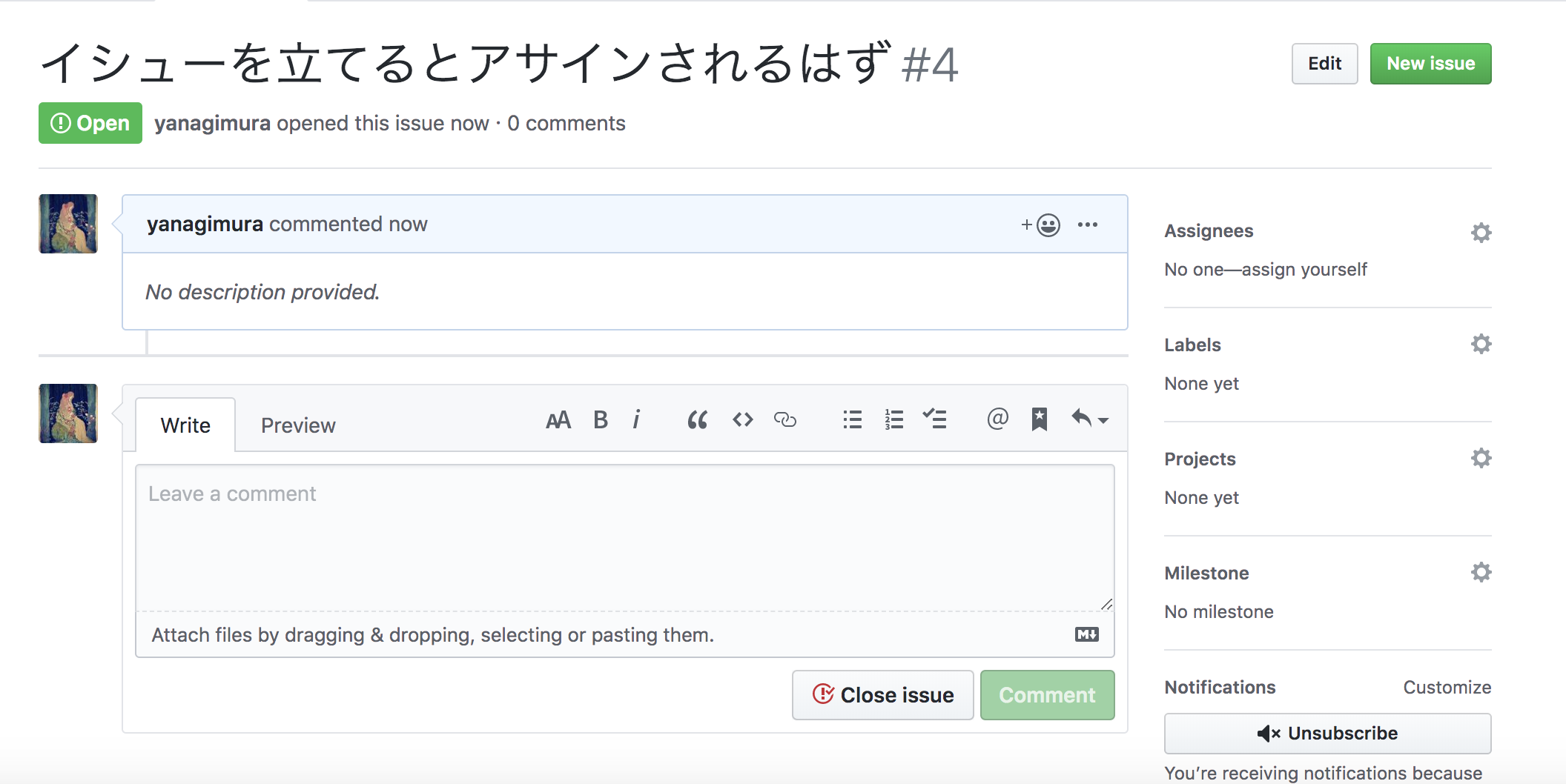This screenshot has height=784, width=1566.
Task: Click the Close issue button
Action: (882, 695)
